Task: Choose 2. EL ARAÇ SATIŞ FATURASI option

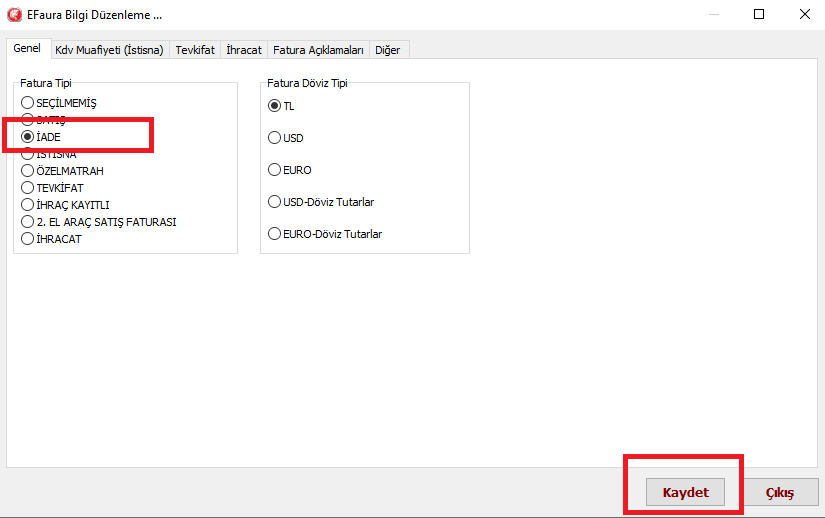Action: coord(28,222)
